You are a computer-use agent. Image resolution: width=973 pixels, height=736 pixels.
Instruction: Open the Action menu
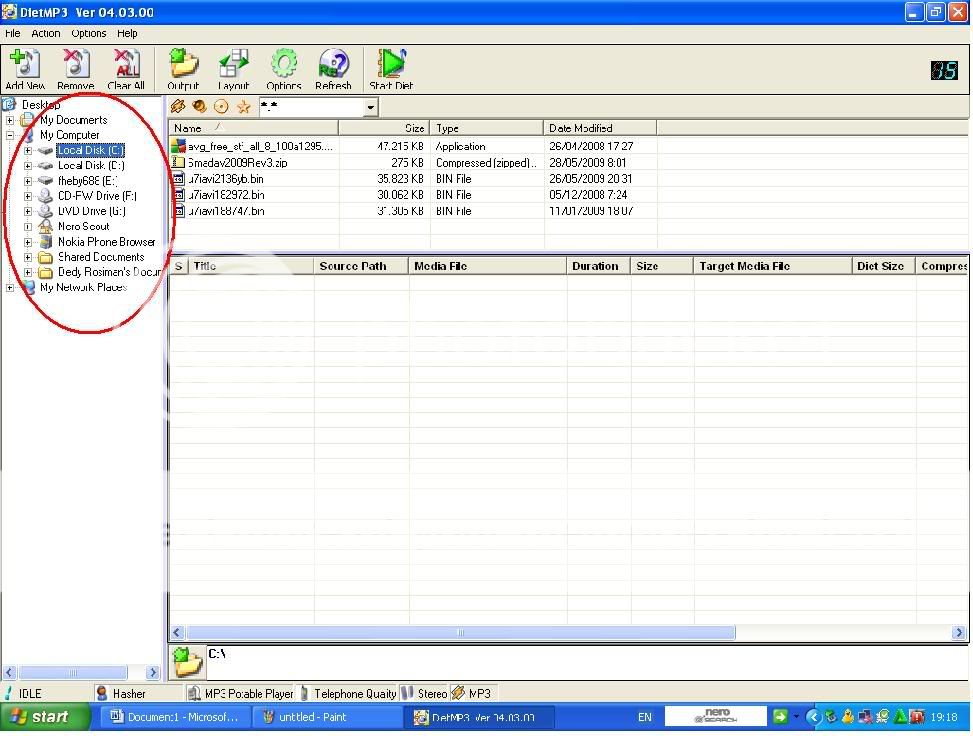(45, 33)
